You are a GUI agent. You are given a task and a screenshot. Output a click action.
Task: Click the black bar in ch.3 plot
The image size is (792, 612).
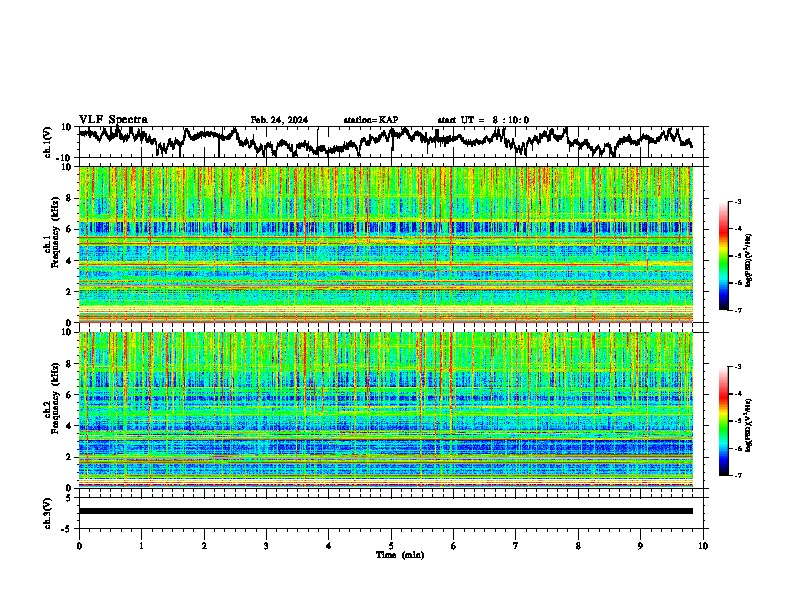click(x=386, y=511)
